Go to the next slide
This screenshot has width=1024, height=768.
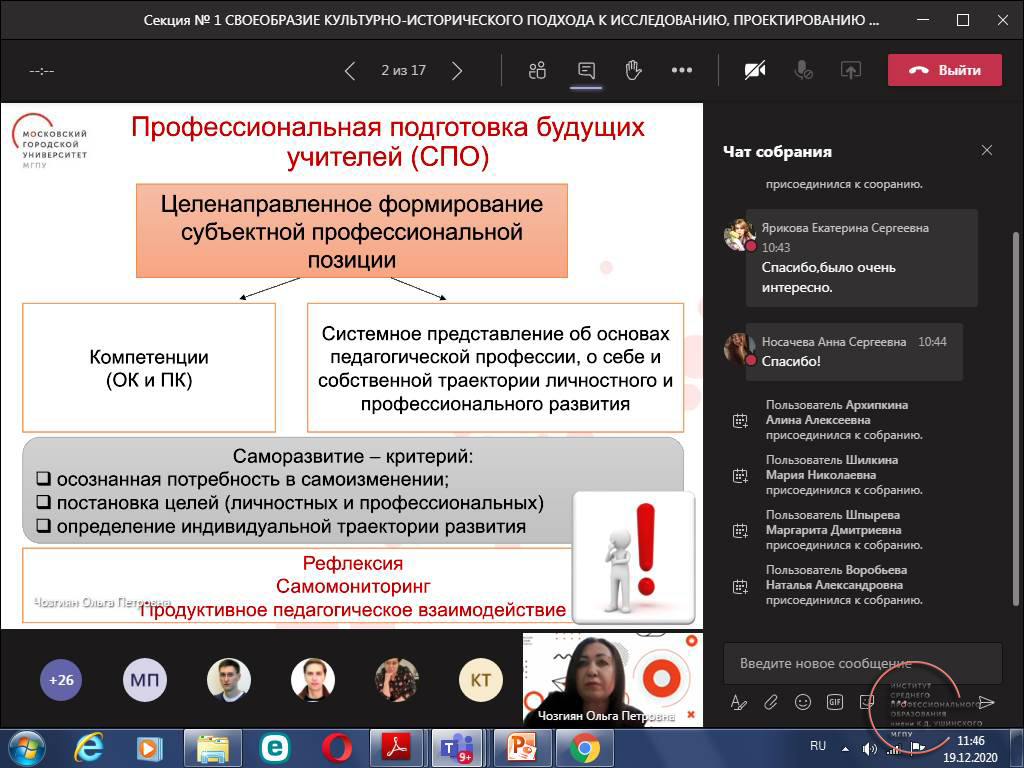(457, 70)
